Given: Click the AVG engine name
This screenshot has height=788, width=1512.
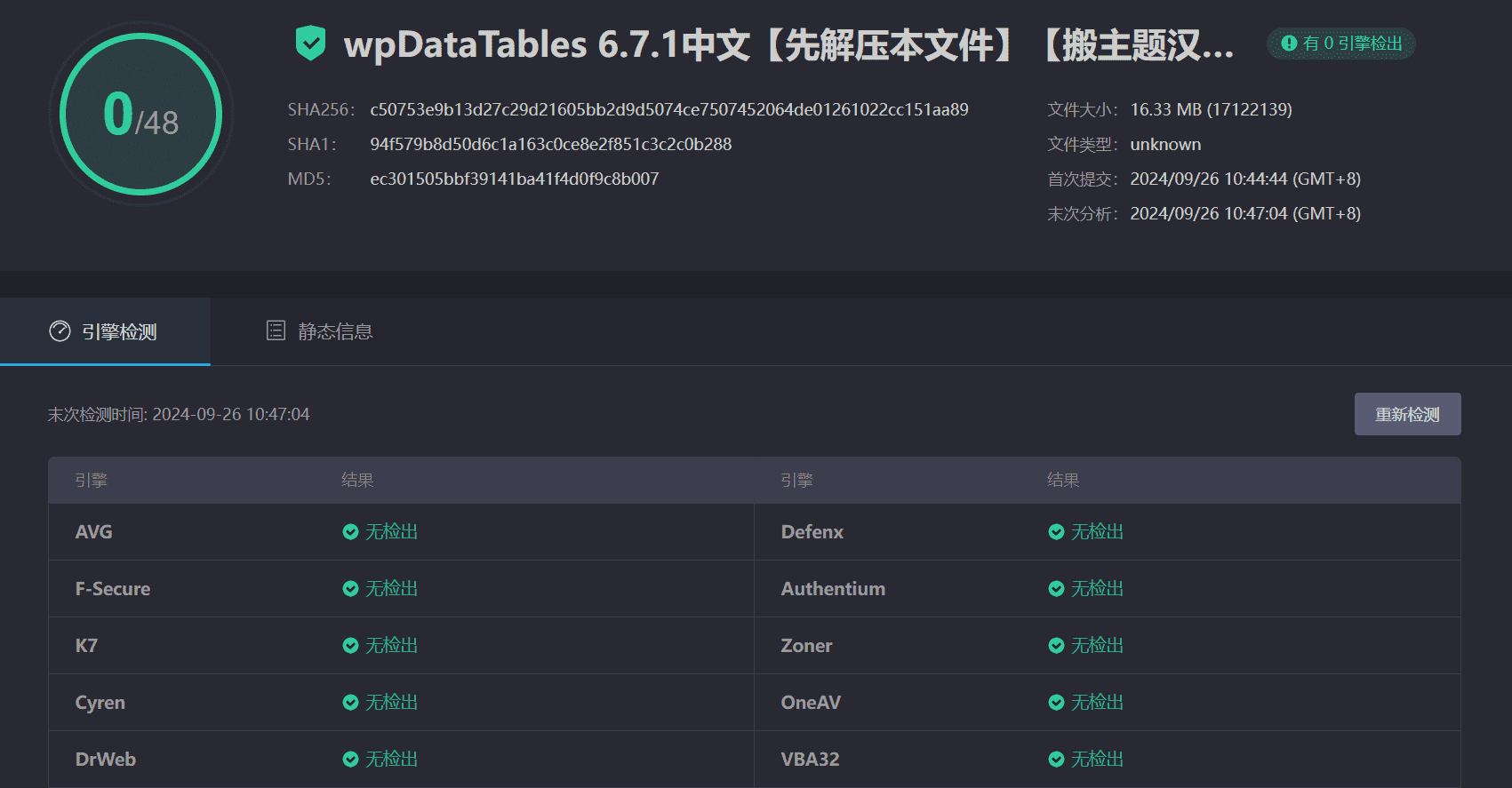Looking at the screenshot, I should point(93,531).
